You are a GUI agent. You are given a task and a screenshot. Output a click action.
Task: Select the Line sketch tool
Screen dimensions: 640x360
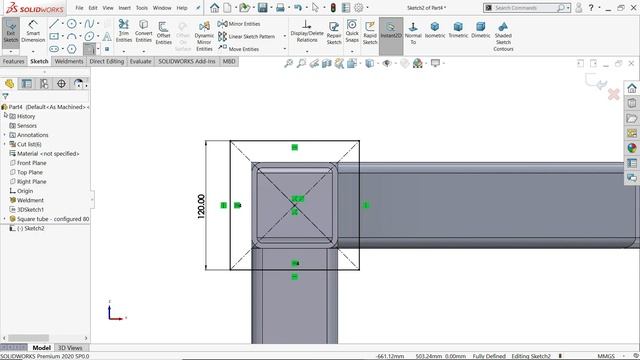(x=53, y=24)
